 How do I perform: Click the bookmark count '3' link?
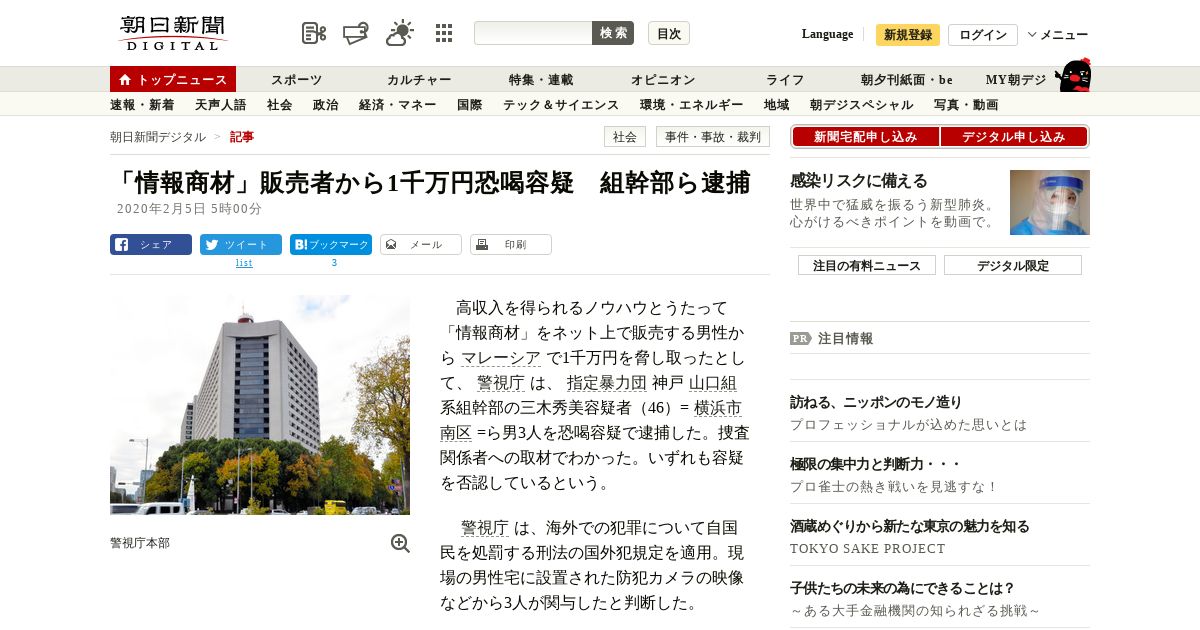tap(334, 263)
